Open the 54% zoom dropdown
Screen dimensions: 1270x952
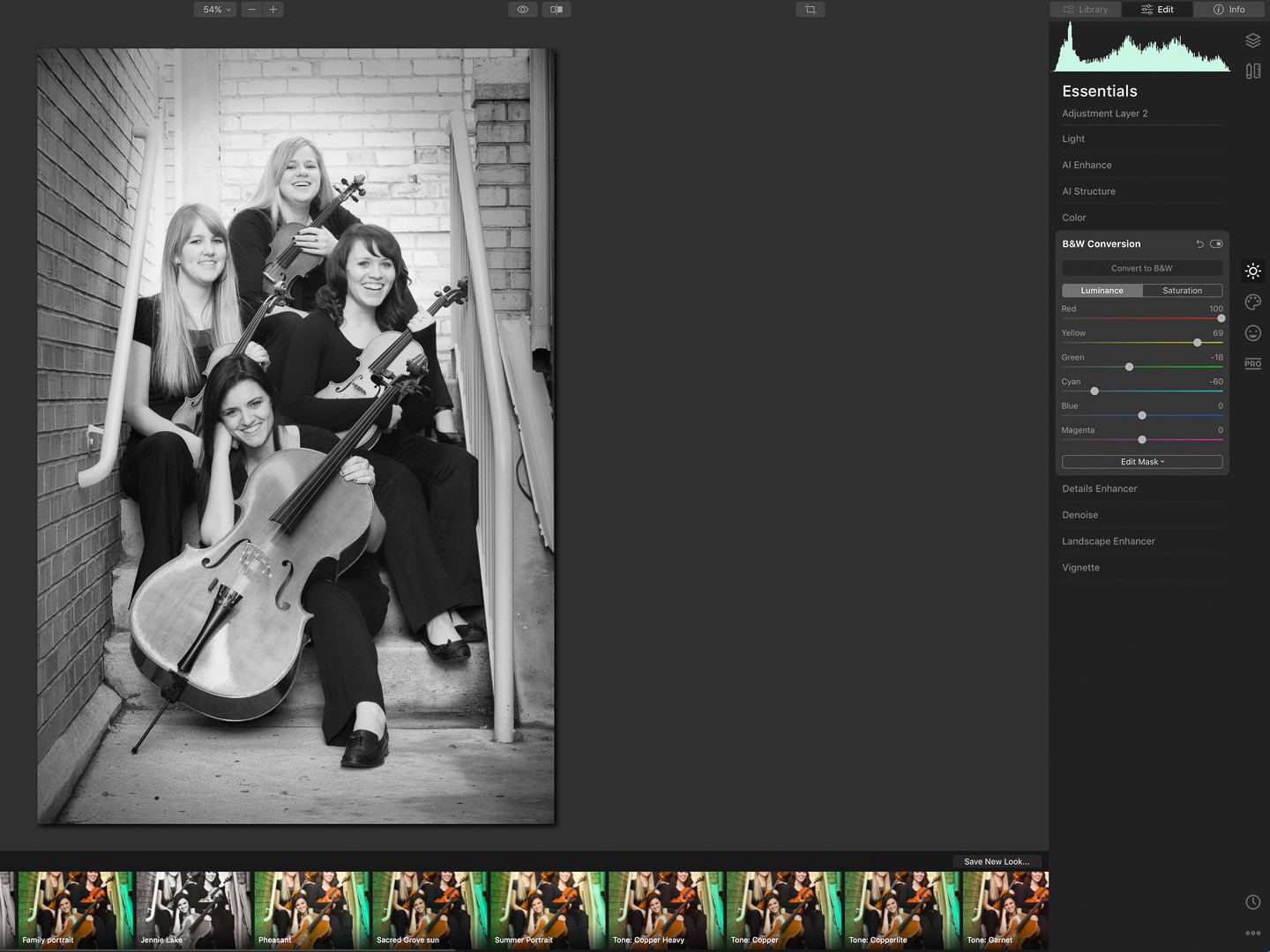pos(216,10)
